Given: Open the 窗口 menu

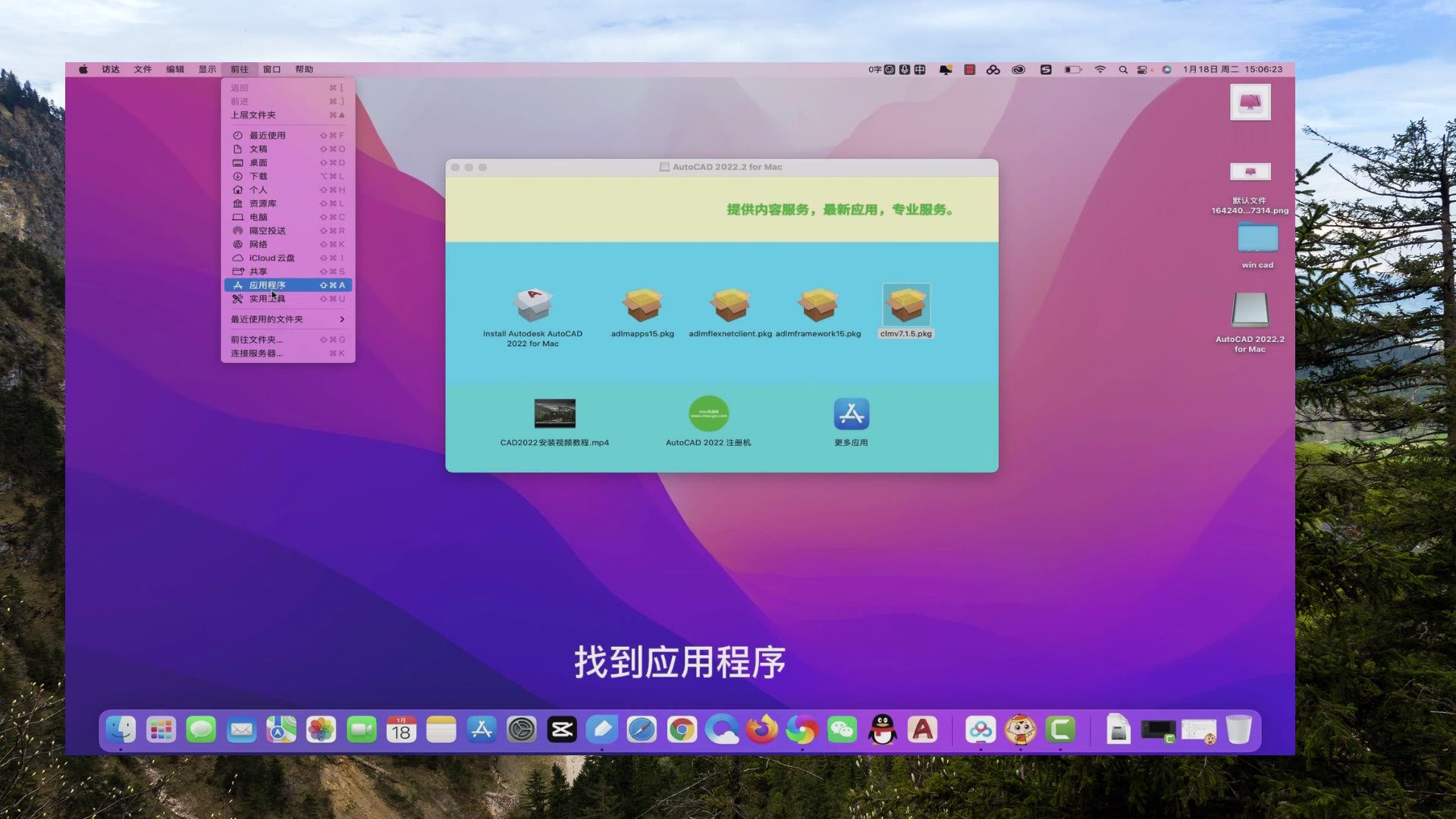Looking at the screenshot, I should (271, 69).
